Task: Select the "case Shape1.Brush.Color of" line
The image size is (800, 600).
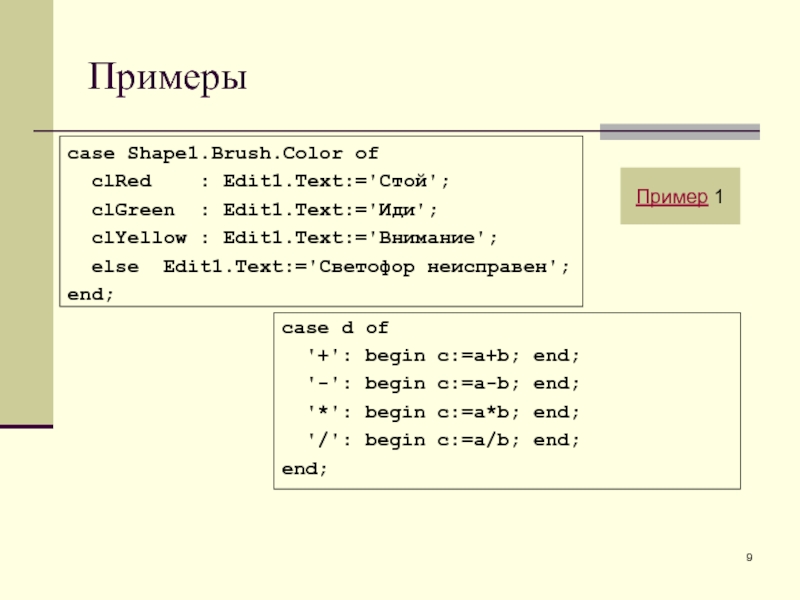Action: point(222,154)
